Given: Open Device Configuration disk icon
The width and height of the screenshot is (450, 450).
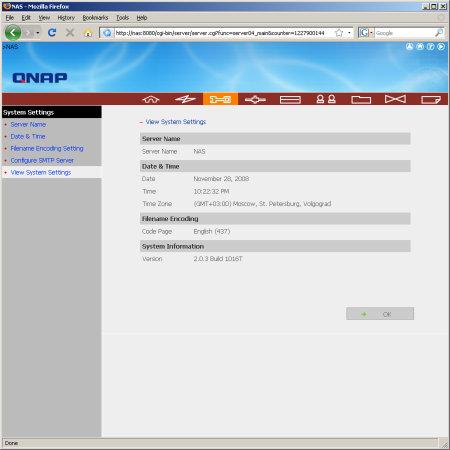Looking at the screenshot, I should [x=290, y=99].
